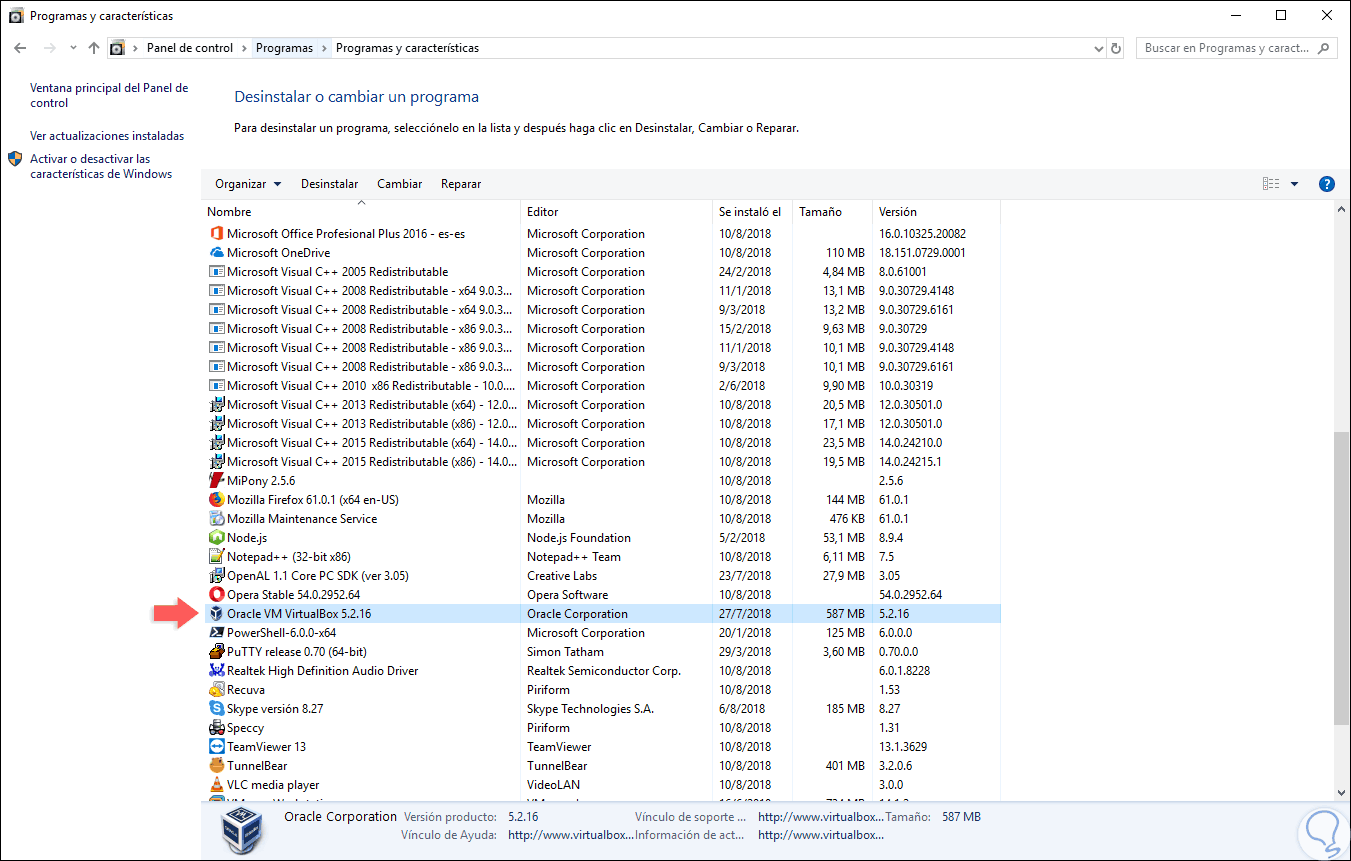Sort by the Se instaló el column
Viewport: 1351px width, 861px height.
751,212
